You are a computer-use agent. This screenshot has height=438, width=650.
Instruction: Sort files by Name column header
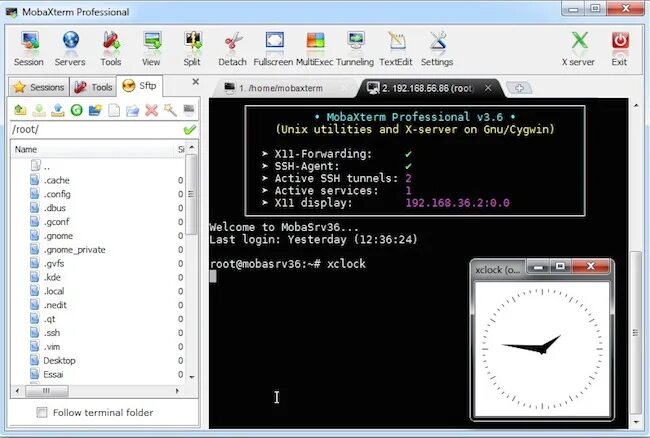tap(94, 149)
